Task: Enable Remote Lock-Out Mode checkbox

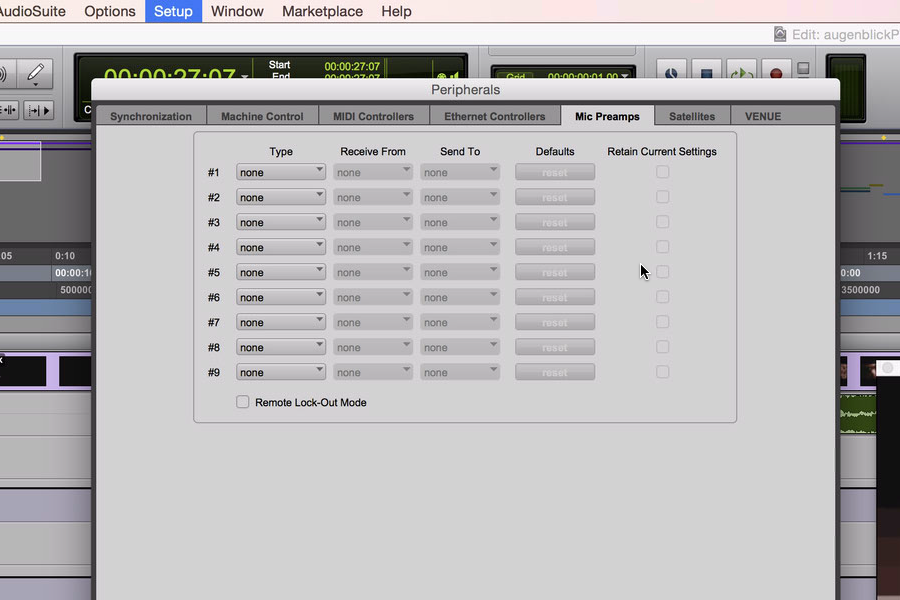Action: point(242,402)
